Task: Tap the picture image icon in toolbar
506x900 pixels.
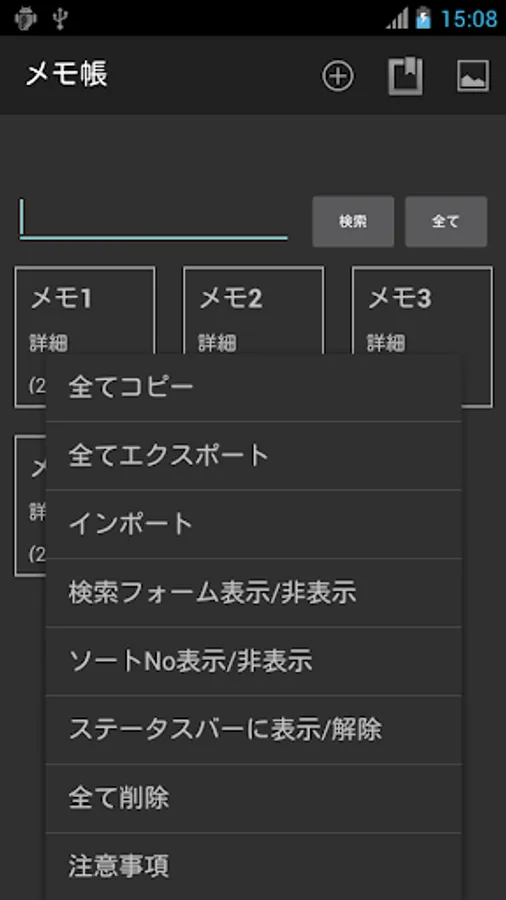Action: click(473, 76)
